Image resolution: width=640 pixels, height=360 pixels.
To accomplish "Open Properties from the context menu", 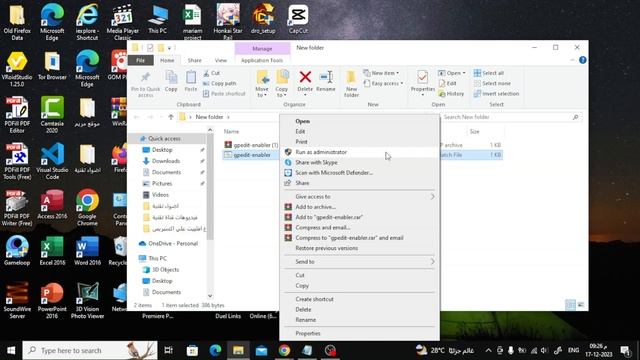I will (359, 333).
